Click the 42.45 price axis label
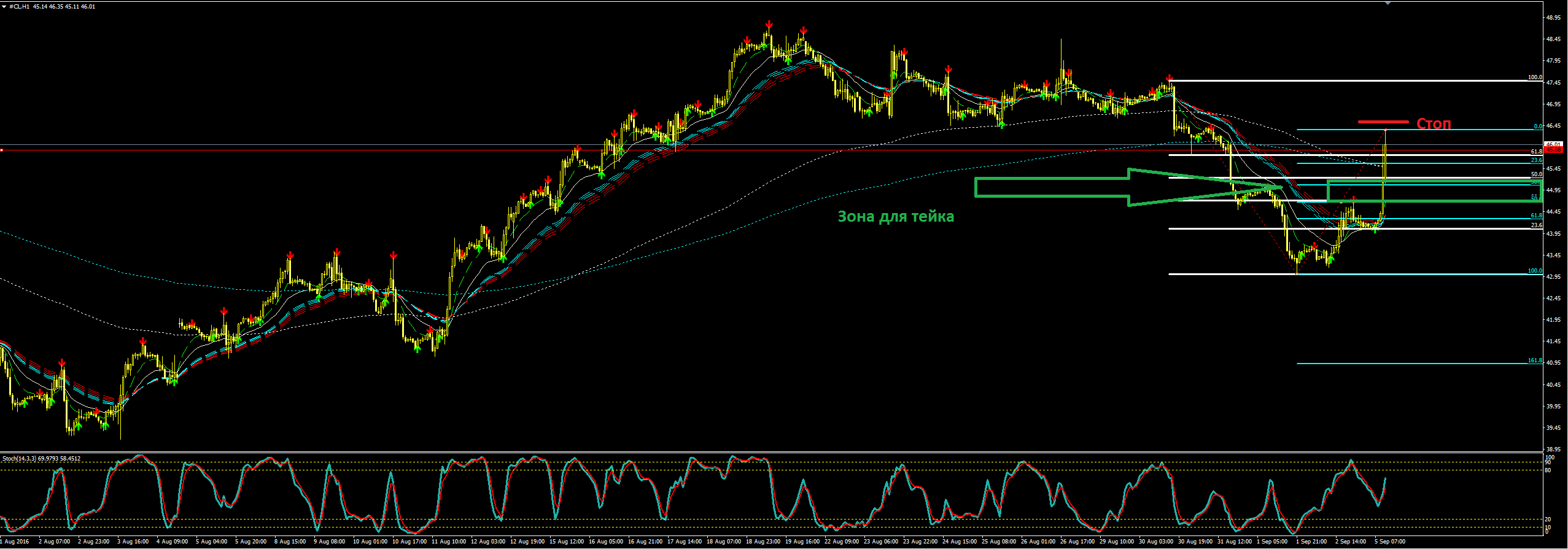 tap(1554, 298)
